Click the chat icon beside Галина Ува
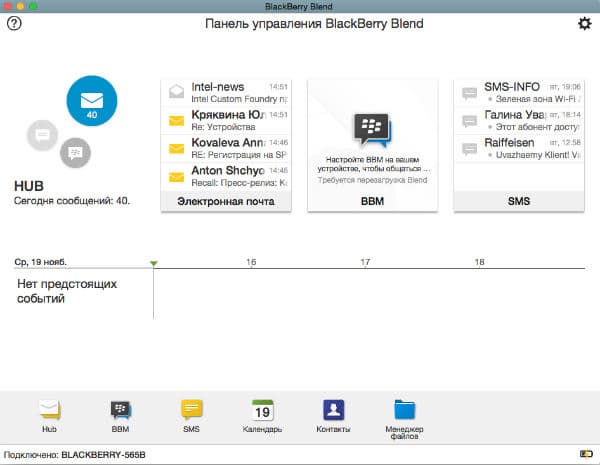The image size is (600, 465). pyautogui.click(x=470, y=121)
